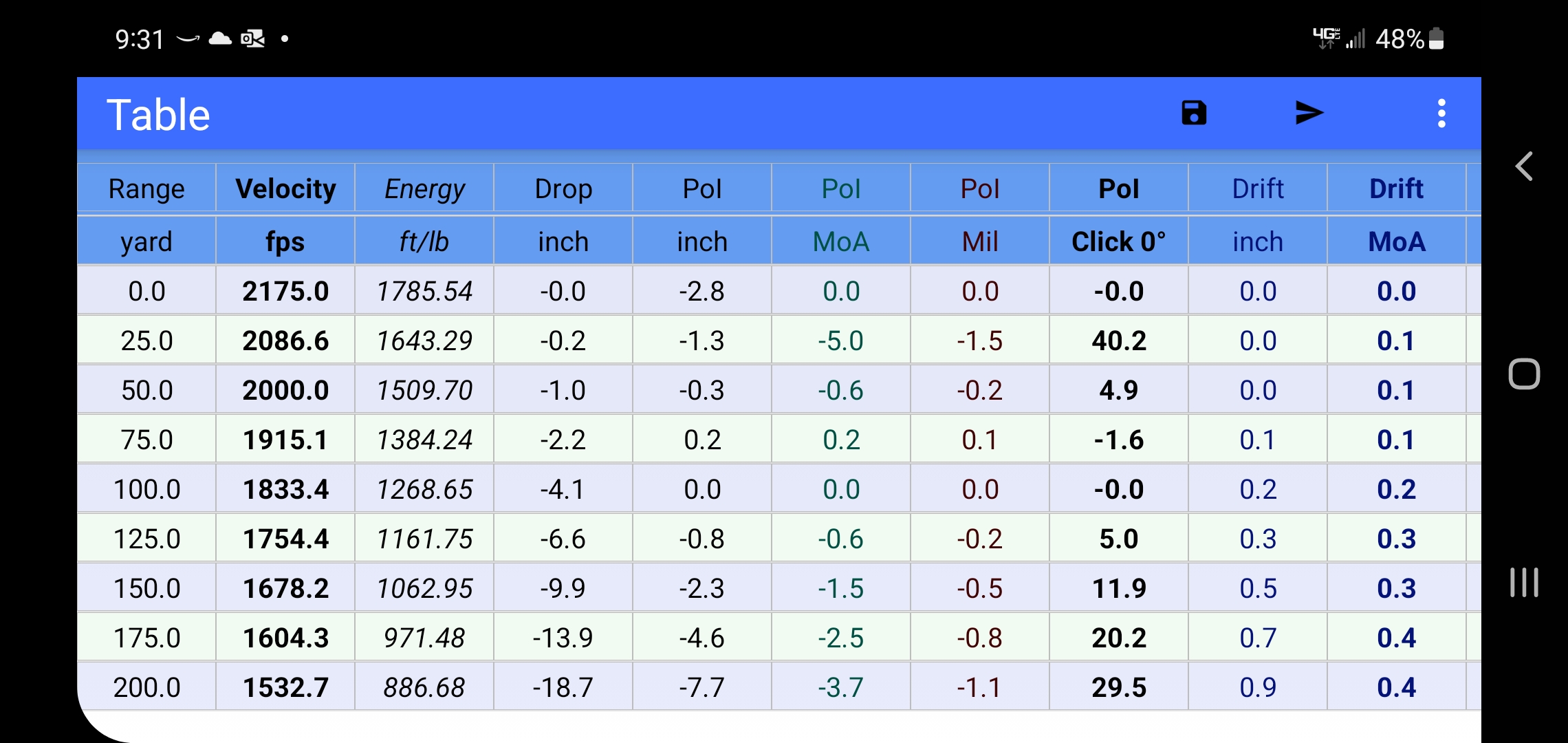1568x743 pixels.
Task: Tap the send arrow icon
Action: click(x=1309, y=113)
